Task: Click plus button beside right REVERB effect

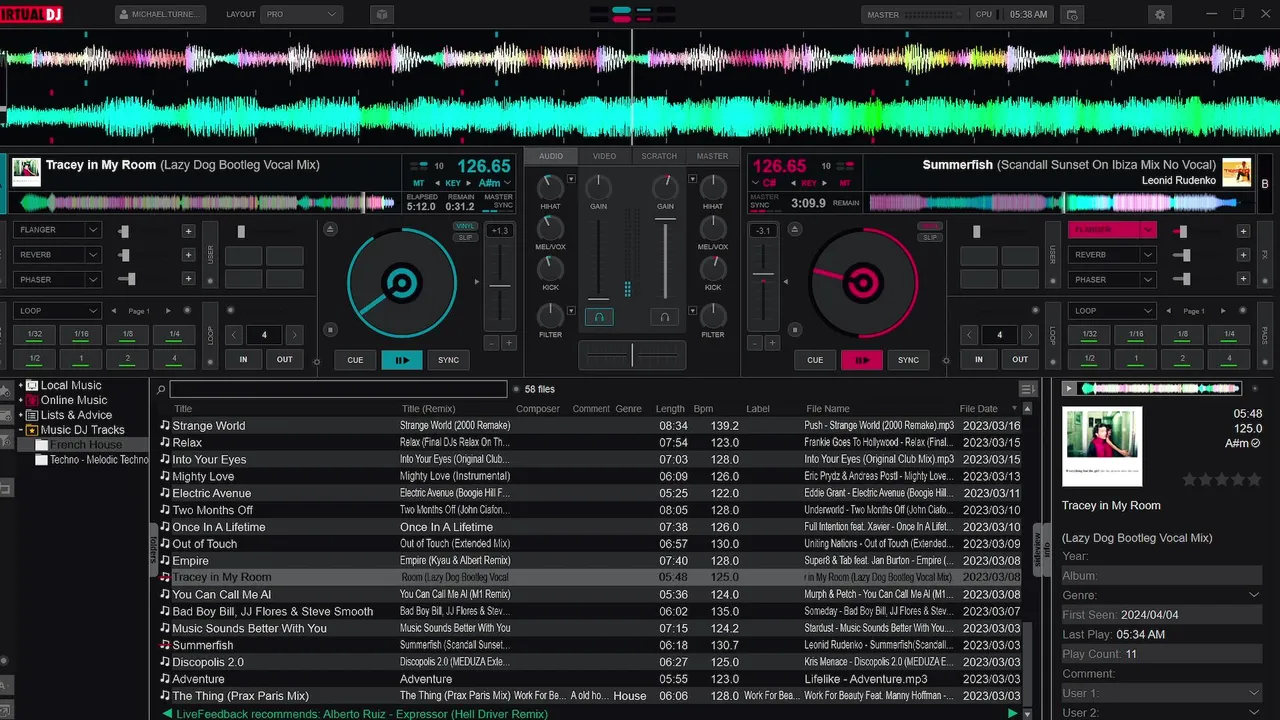Action: [1243, 255]
